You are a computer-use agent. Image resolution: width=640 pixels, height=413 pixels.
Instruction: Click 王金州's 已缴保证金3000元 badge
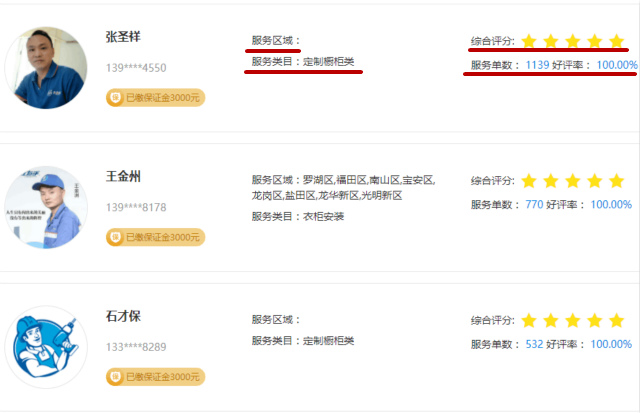(x=156, y=237)
